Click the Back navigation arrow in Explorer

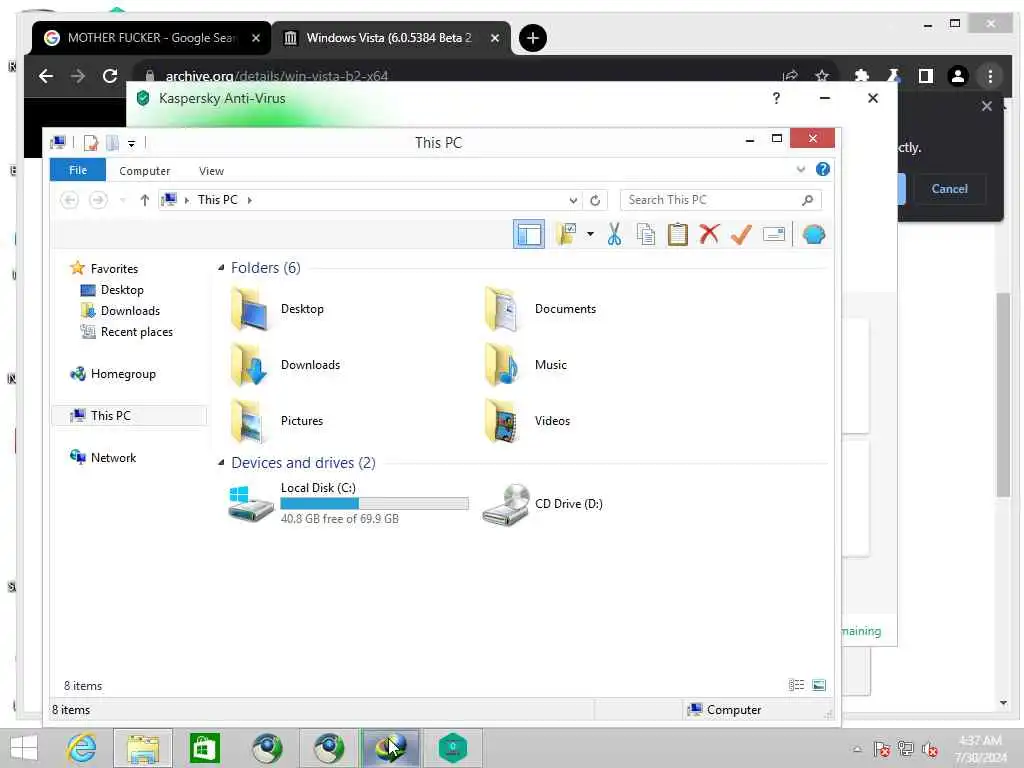[69, 200]
